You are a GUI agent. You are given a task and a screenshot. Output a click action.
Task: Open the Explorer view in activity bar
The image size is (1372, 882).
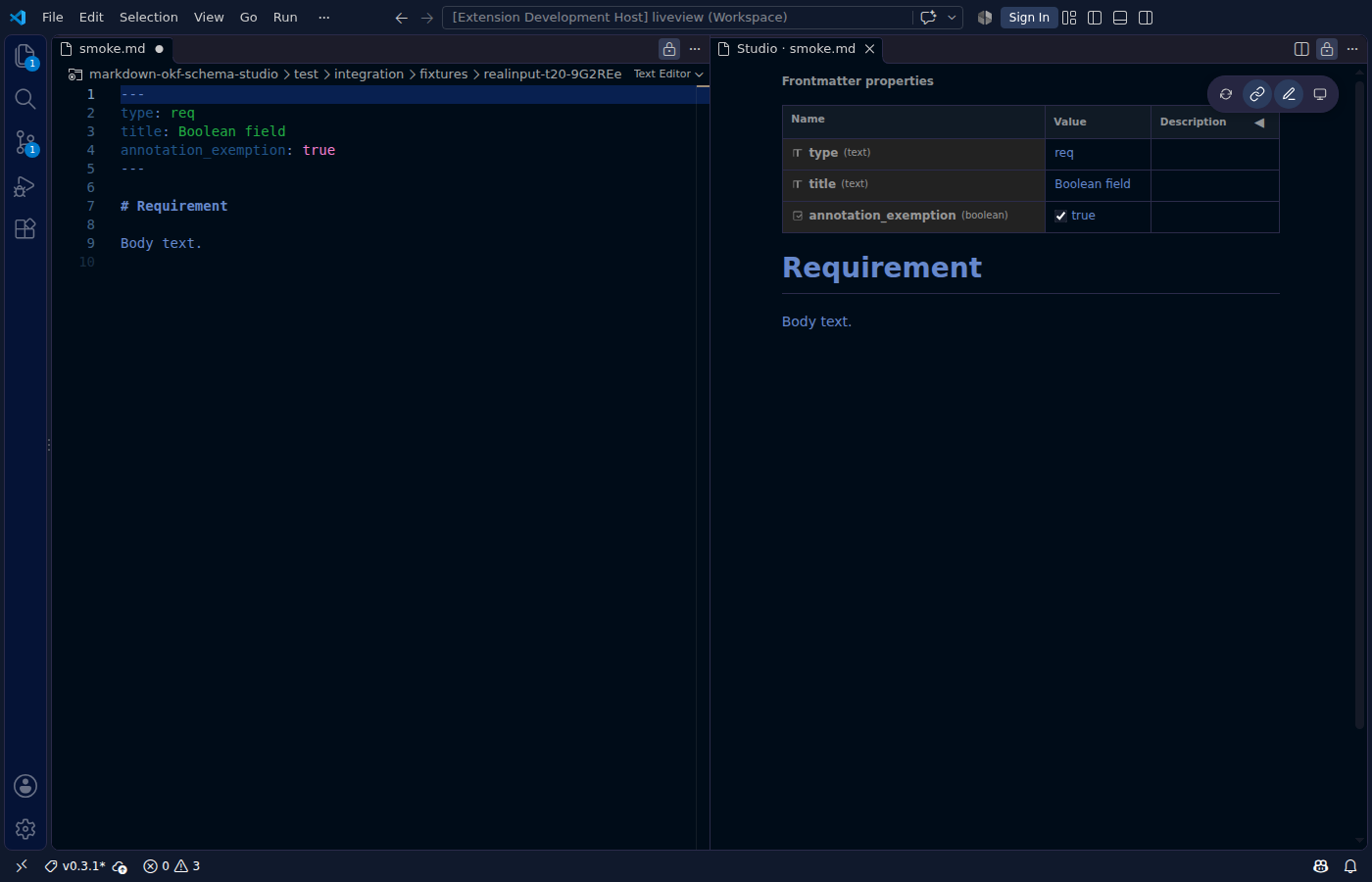(25, 56)
